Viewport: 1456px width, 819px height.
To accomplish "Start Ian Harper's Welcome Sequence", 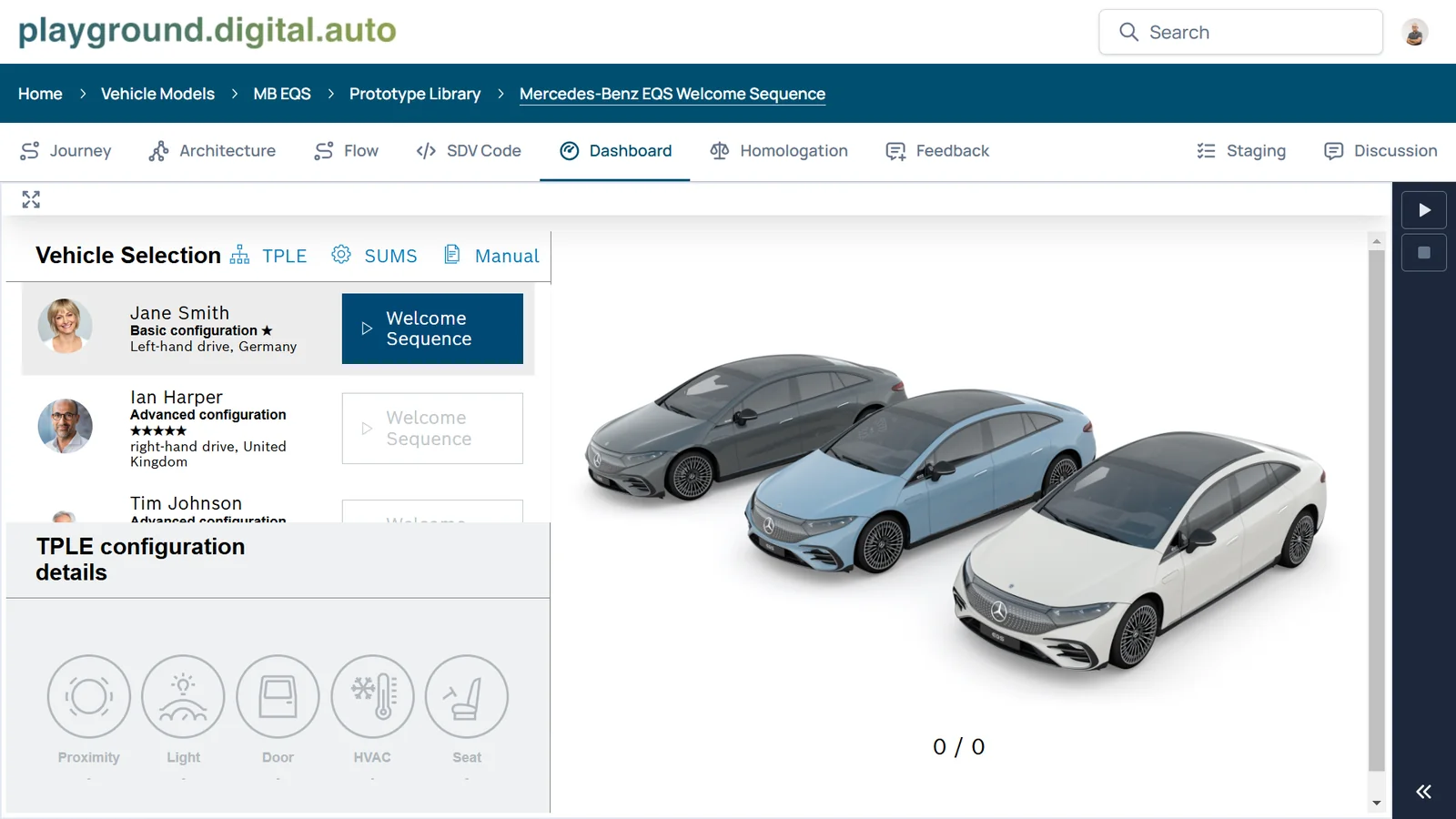I will 432,429.
